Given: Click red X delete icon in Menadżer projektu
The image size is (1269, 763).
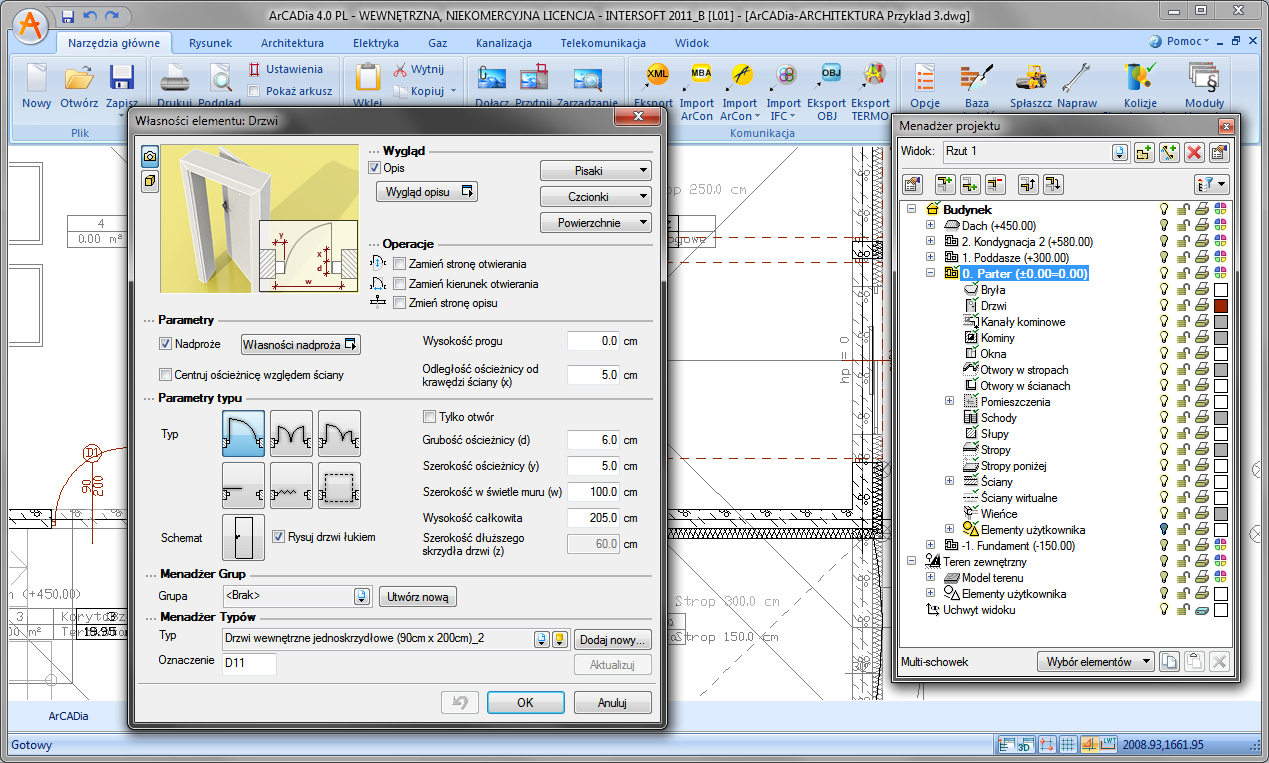Looking at the screenshot, I should [x=1193, y=152].
